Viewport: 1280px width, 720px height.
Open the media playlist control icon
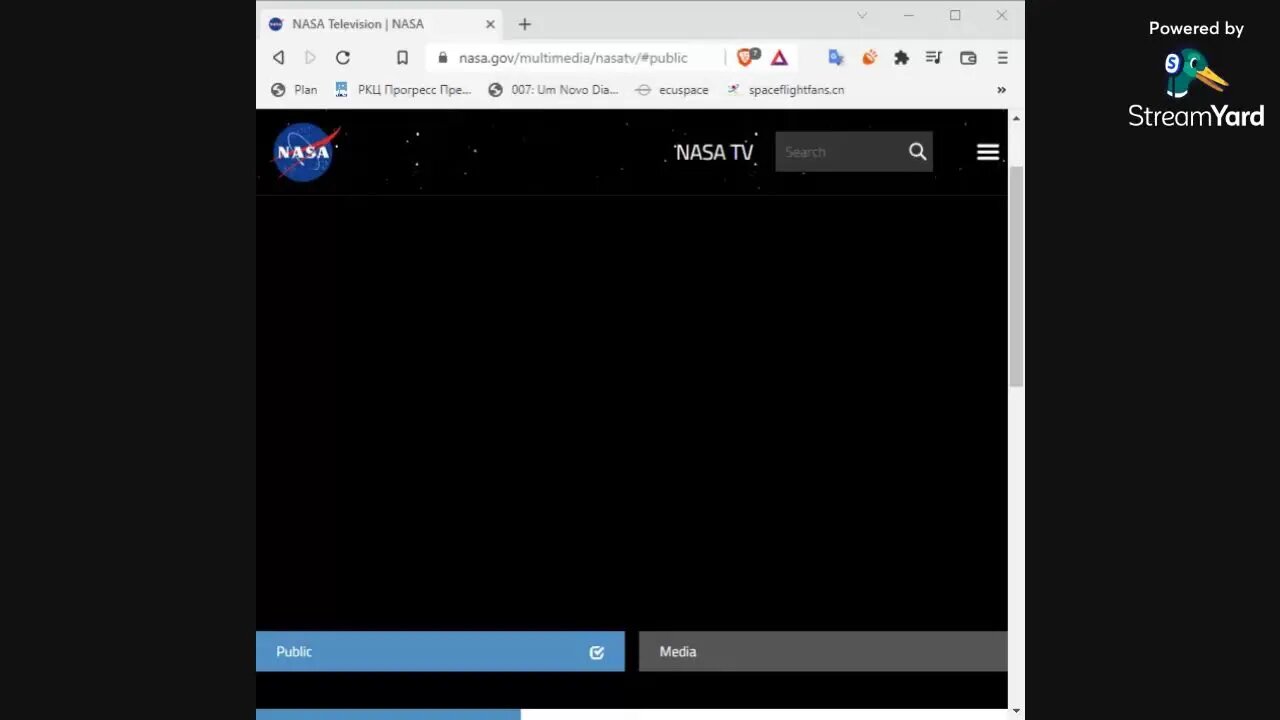934,58
